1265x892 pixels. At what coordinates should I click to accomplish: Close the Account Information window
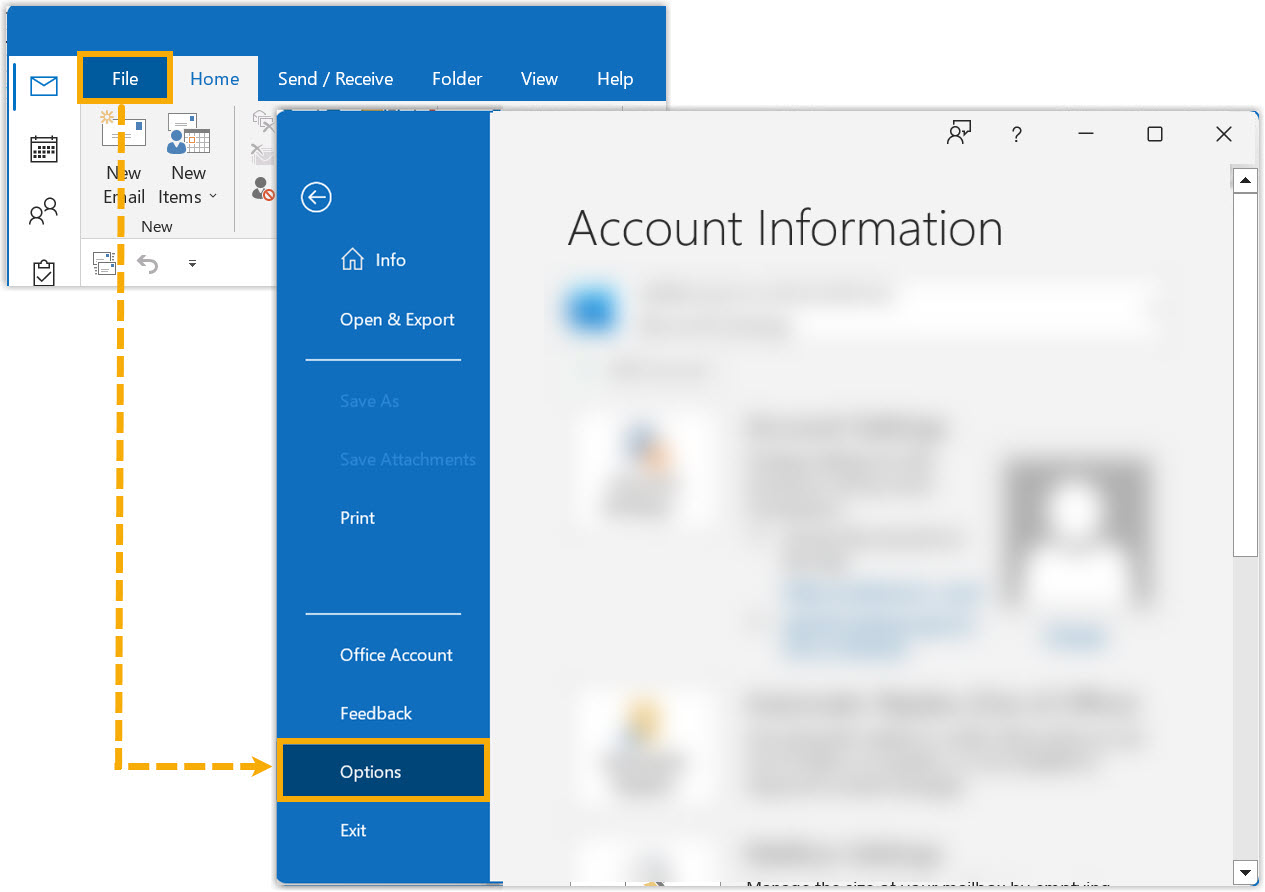(x=1223, y=134)
